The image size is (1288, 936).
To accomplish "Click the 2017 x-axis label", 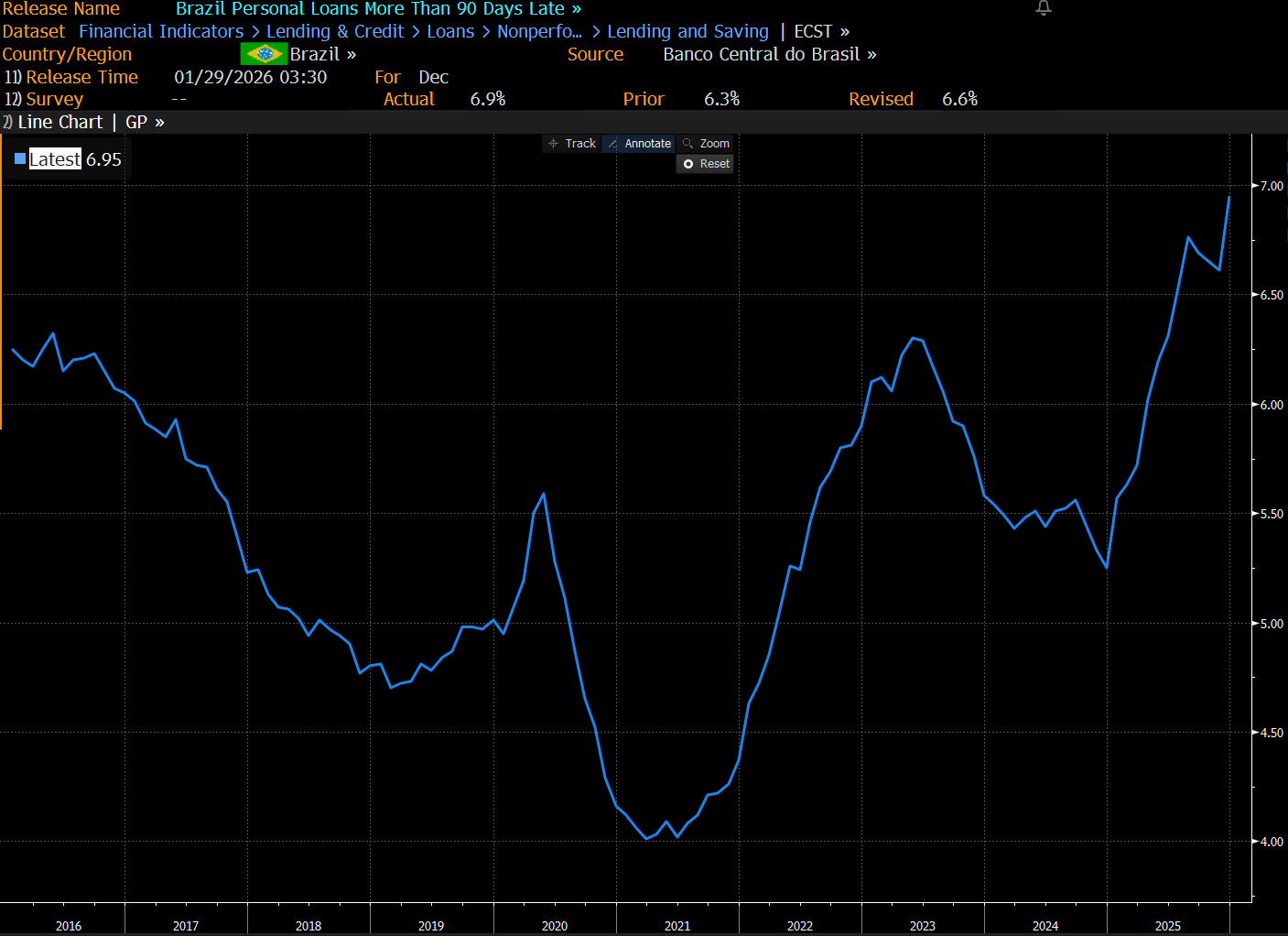I will (186, 926).
